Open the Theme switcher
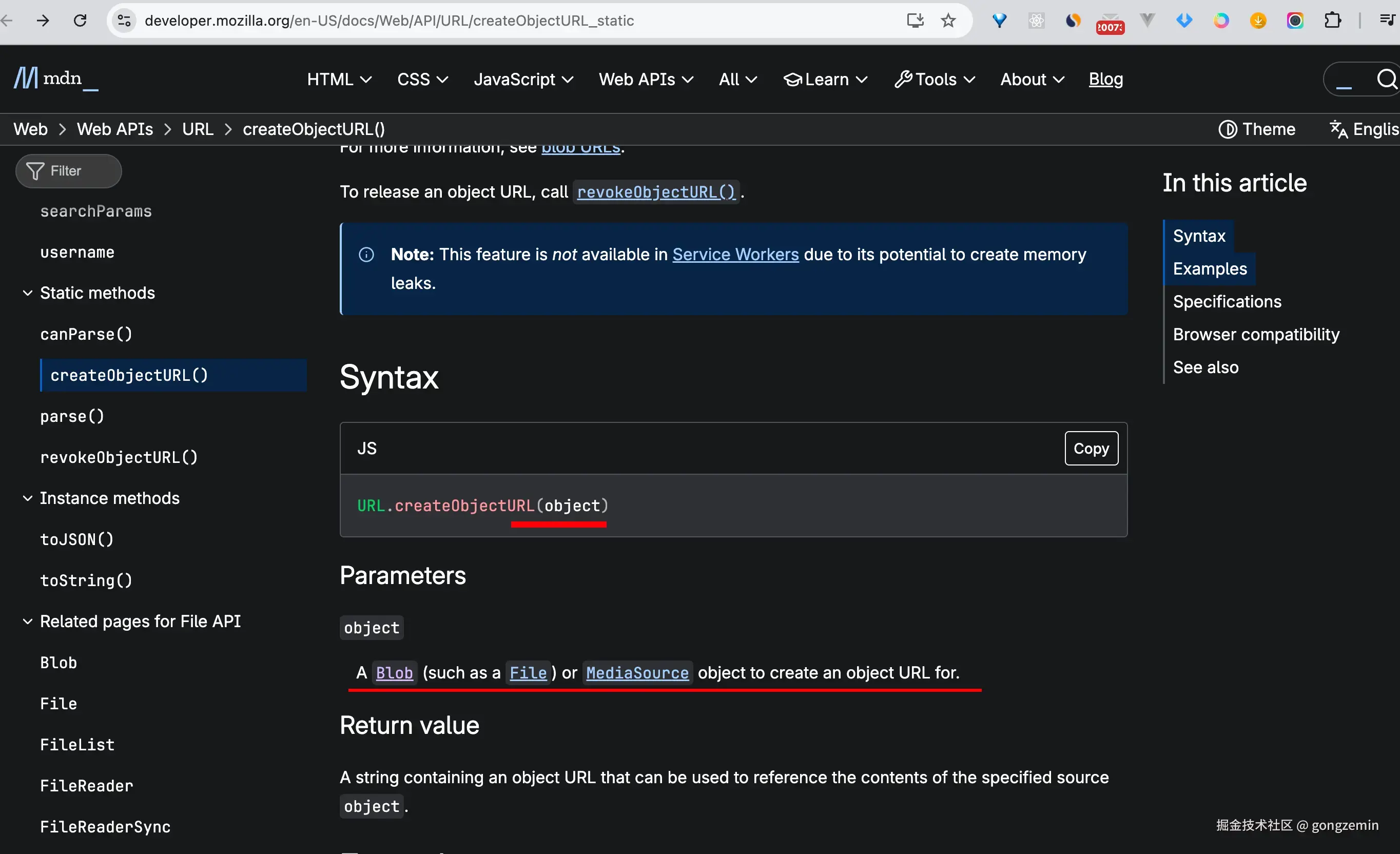Screen dimensions: 1400x854 [1257, 129]
